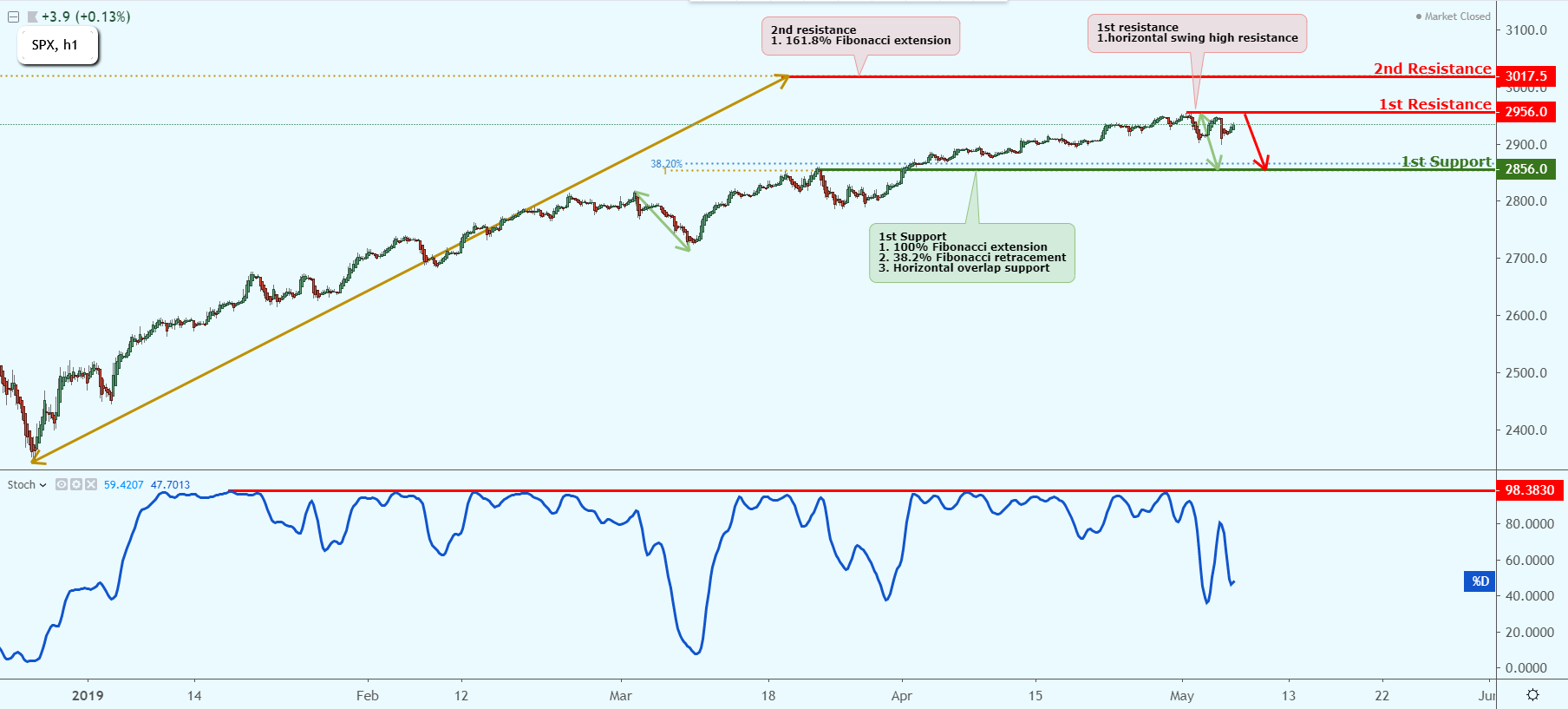Click the 1st Support green text label
The height and width of the screenshot is (709, 1568).
(1446, 161)
